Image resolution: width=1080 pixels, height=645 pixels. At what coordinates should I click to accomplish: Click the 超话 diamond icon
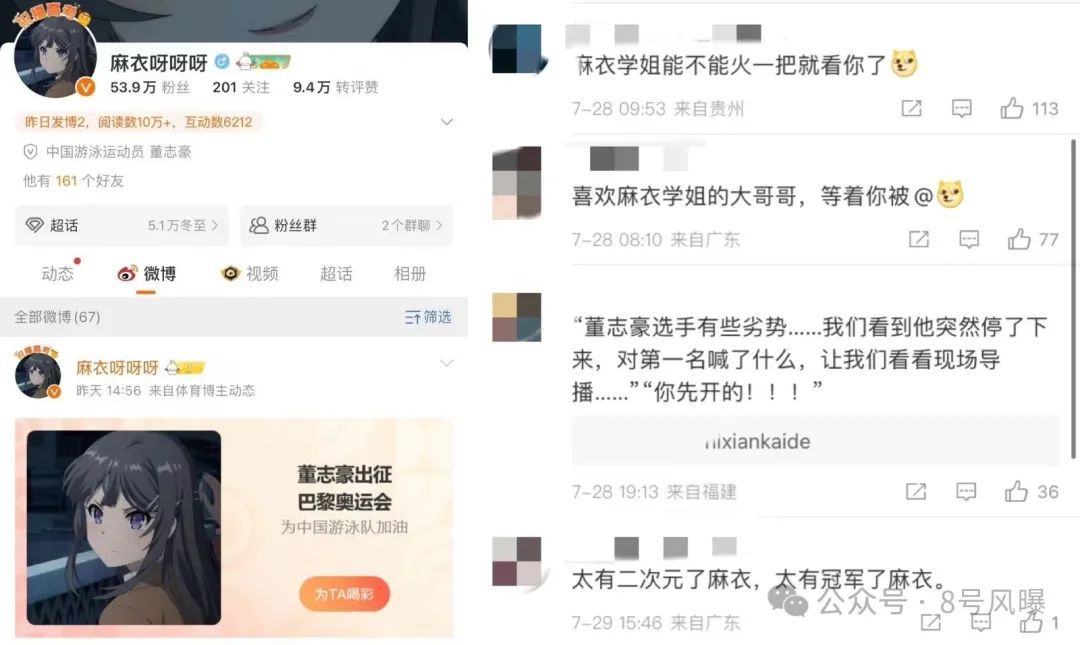click(34, 225)
